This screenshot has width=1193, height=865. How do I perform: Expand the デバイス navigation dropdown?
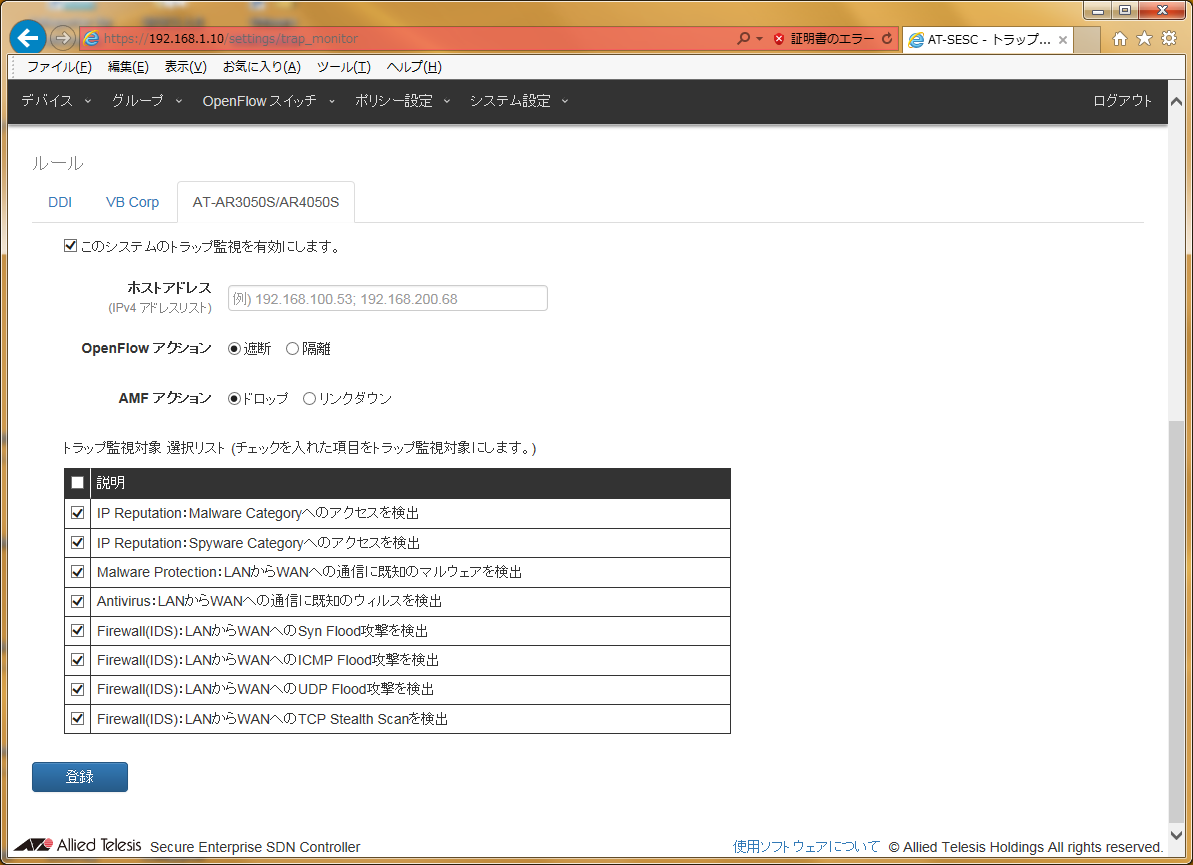[x=56, y=100]
